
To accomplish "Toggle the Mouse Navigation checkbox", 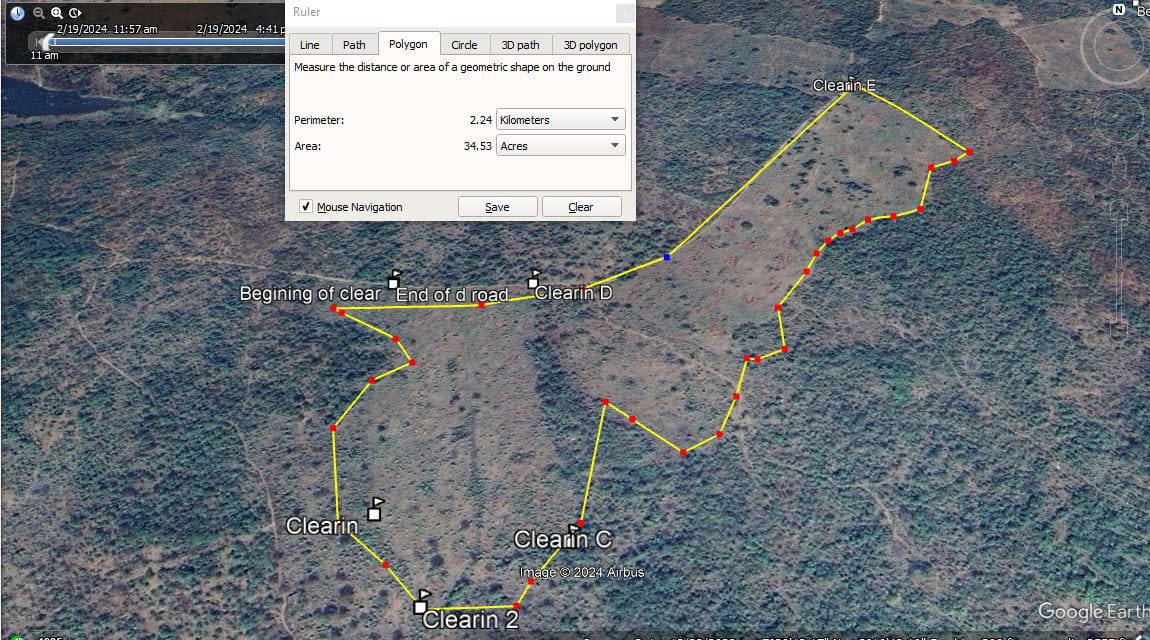I will coord(306,207).
